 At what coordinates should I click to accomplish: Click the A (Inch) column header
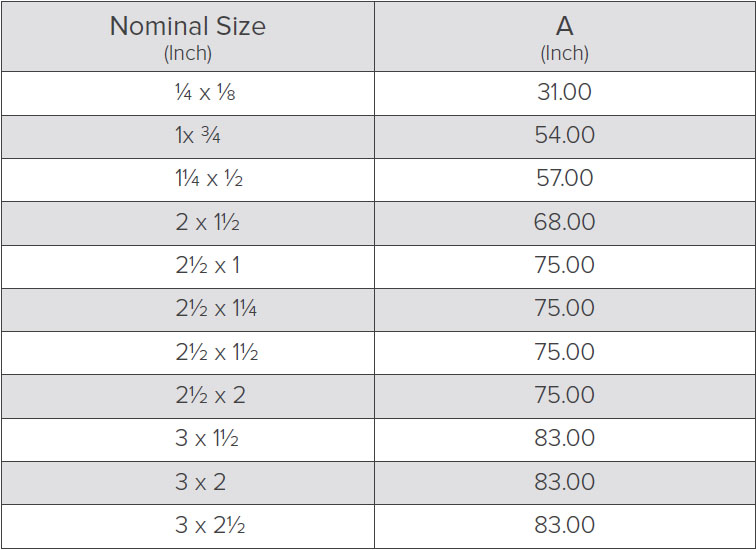565,37
